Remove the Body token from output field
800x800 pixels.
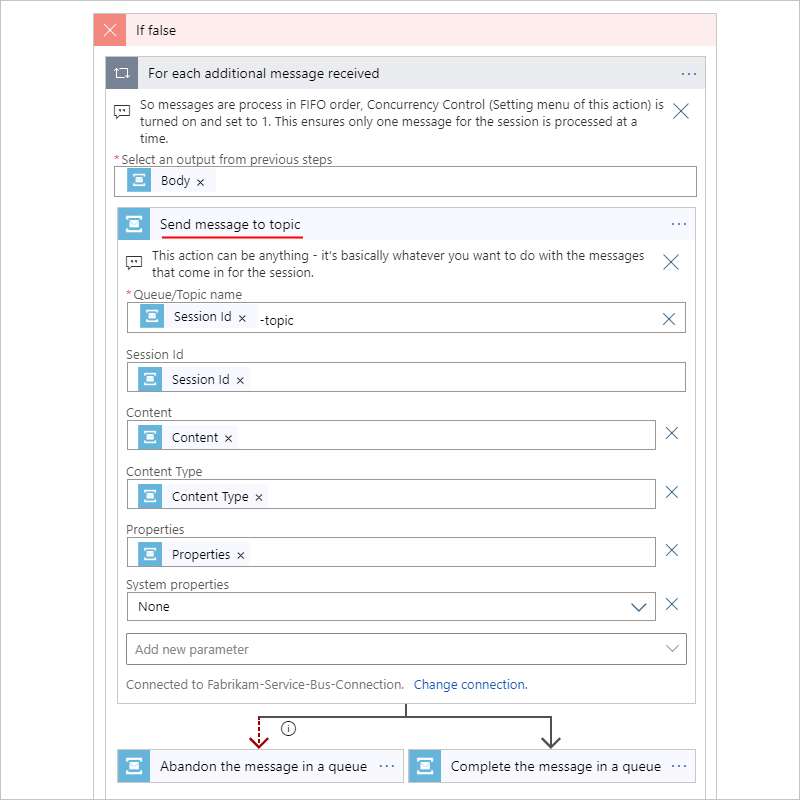pos(201,182)
